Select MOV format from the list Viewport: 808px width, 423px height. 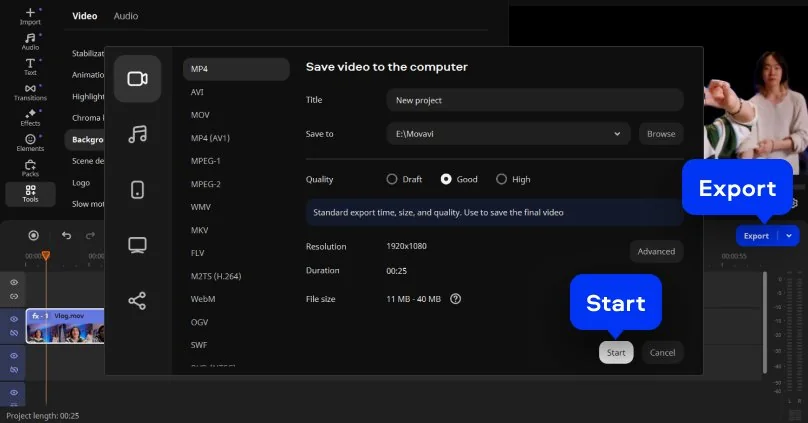[200, 115]
